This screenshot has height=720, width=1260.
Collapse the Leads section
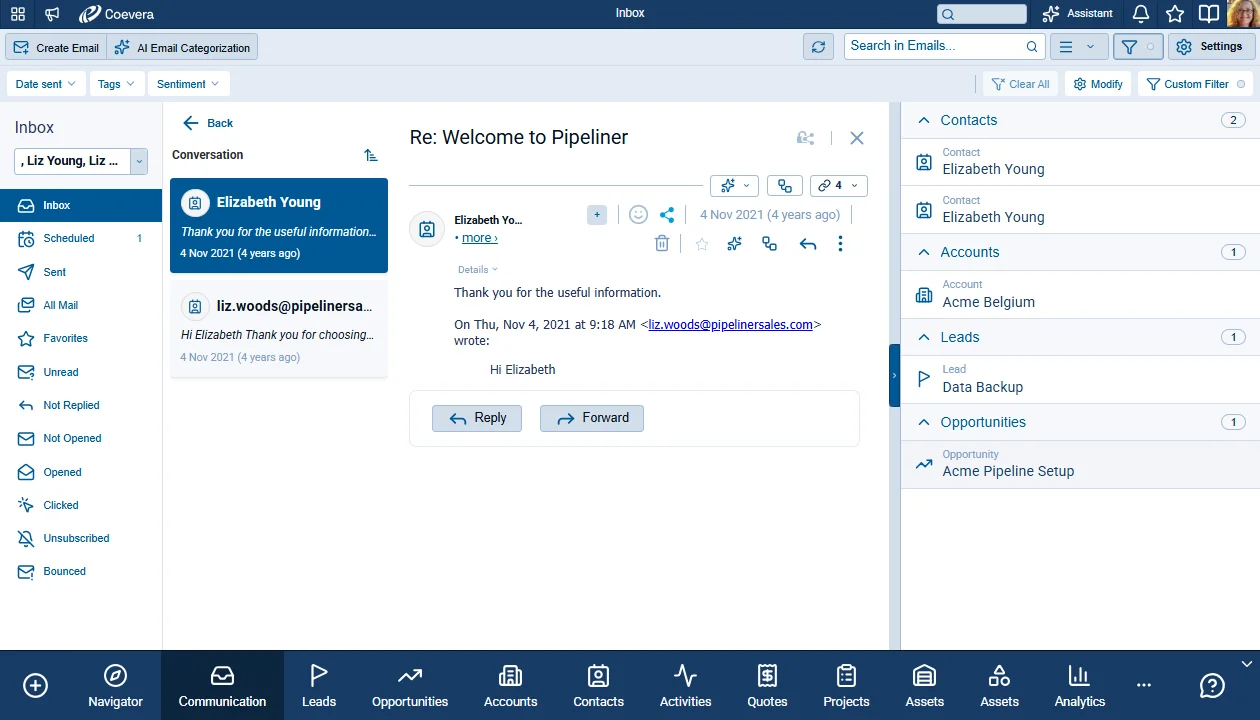[x=924, y=337]
